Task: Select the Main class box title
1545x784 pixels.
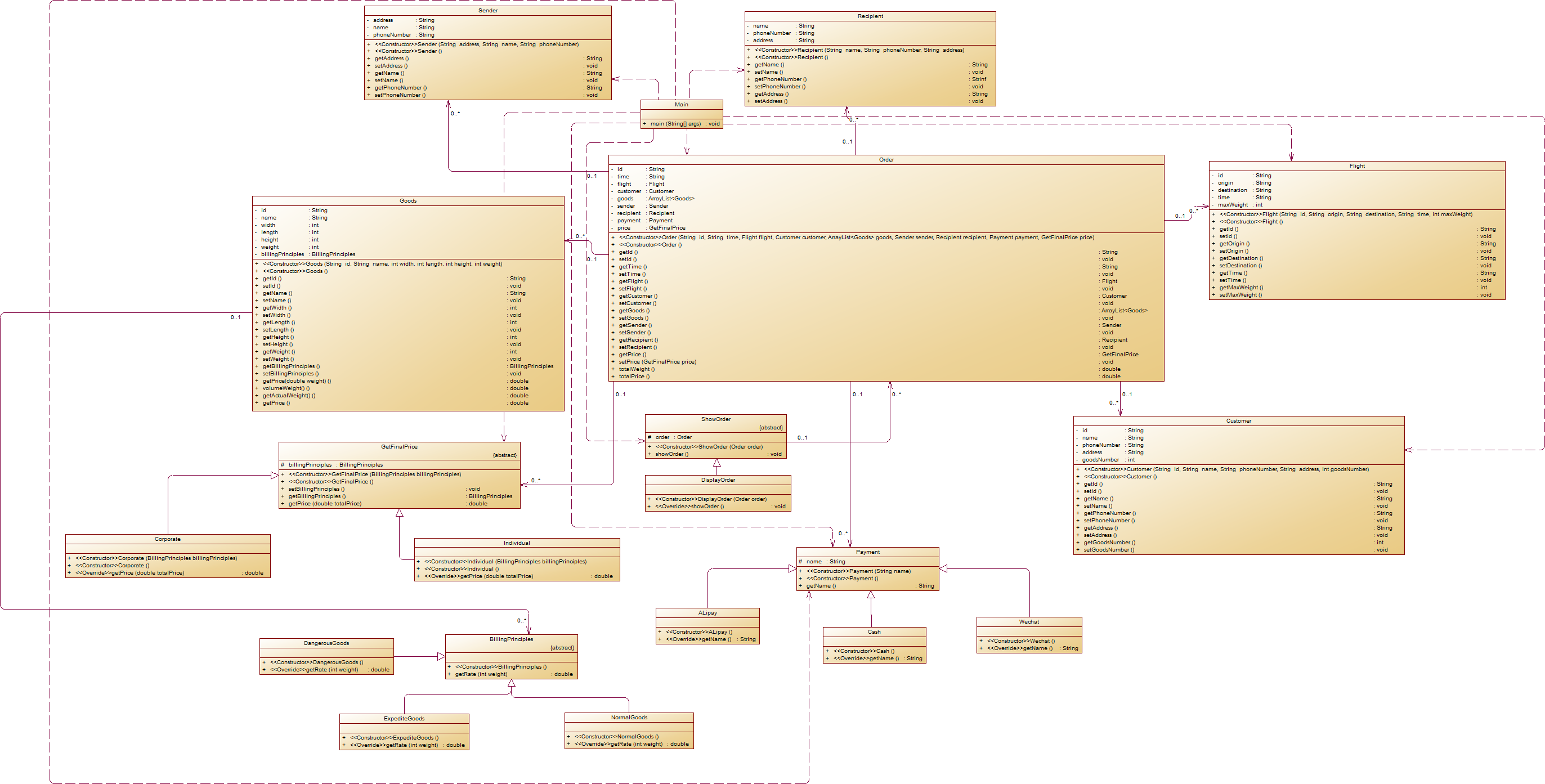Action: tap(682, 104)
